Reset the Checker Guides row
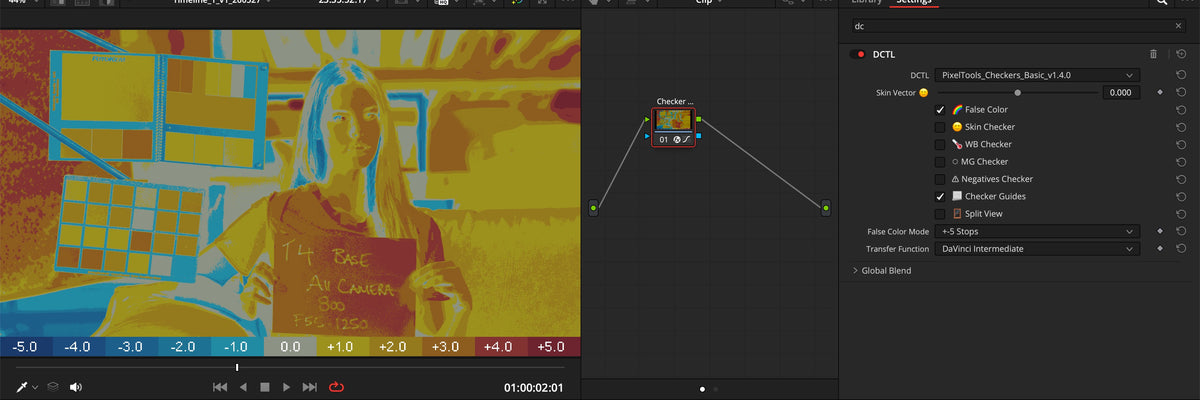 [x=1181, y=196]
